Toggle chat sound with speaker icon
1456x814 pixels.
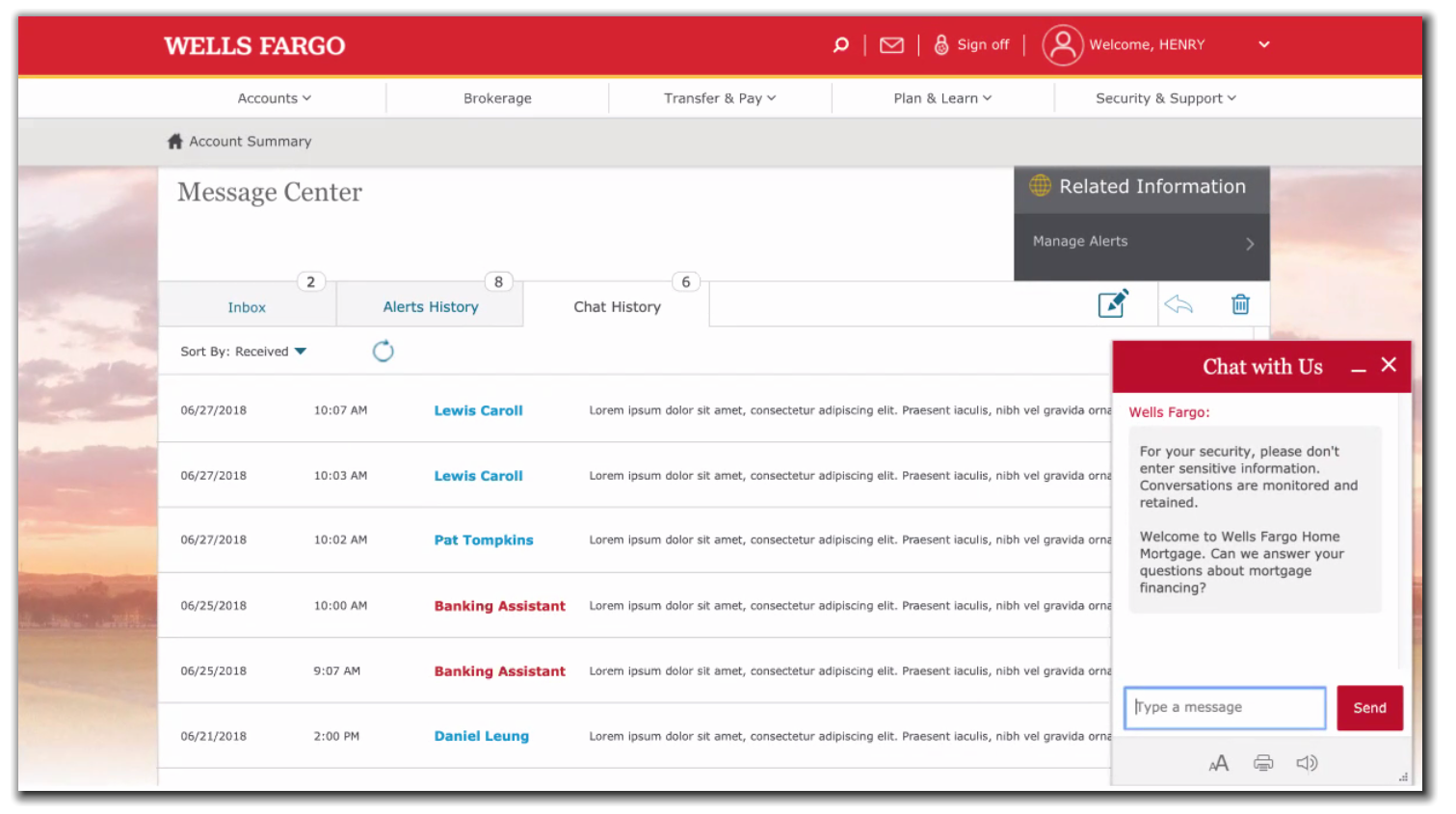[1307, 763]
